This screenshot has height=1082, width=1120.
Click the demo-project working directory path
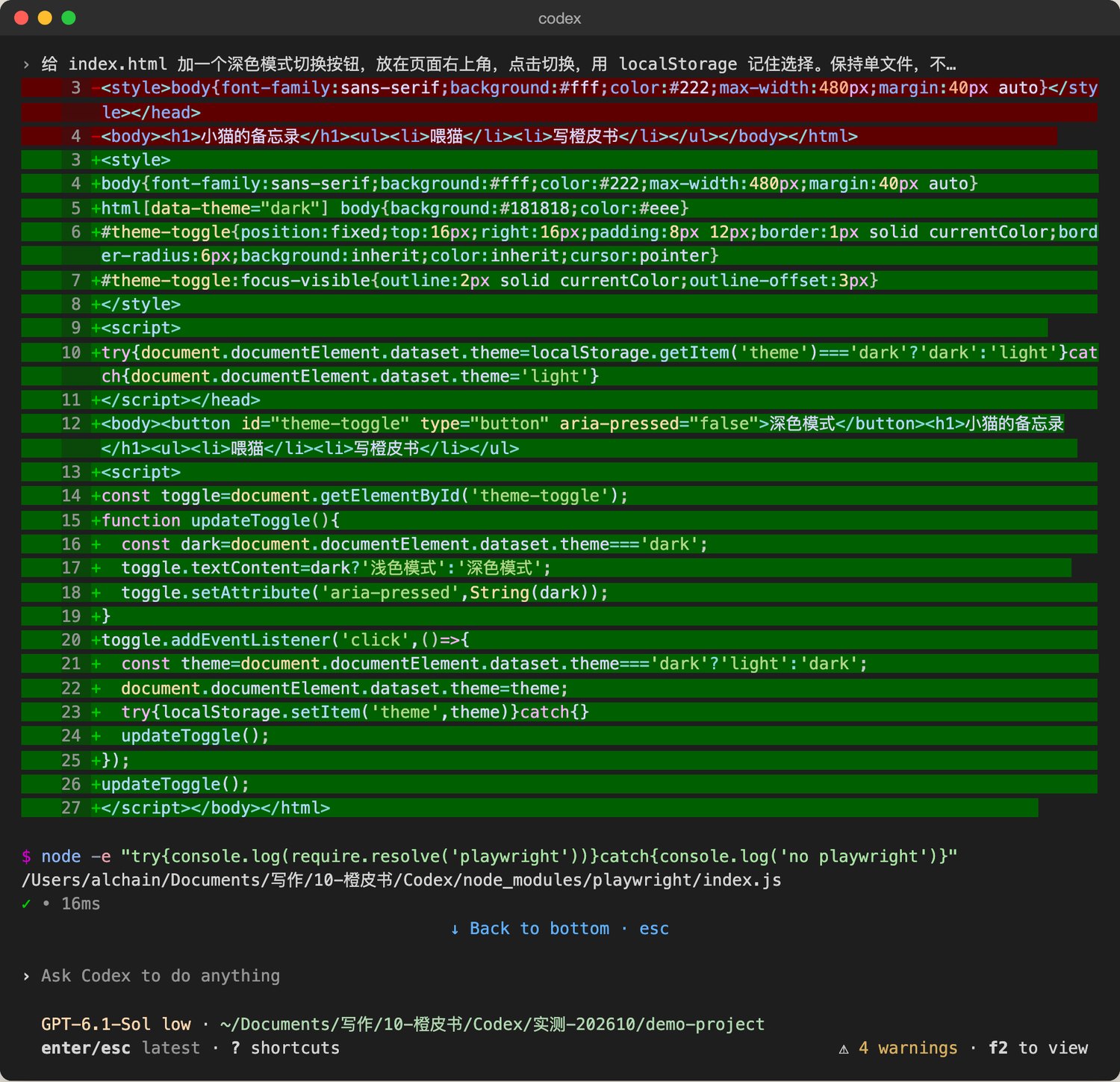pos(492,1025)
